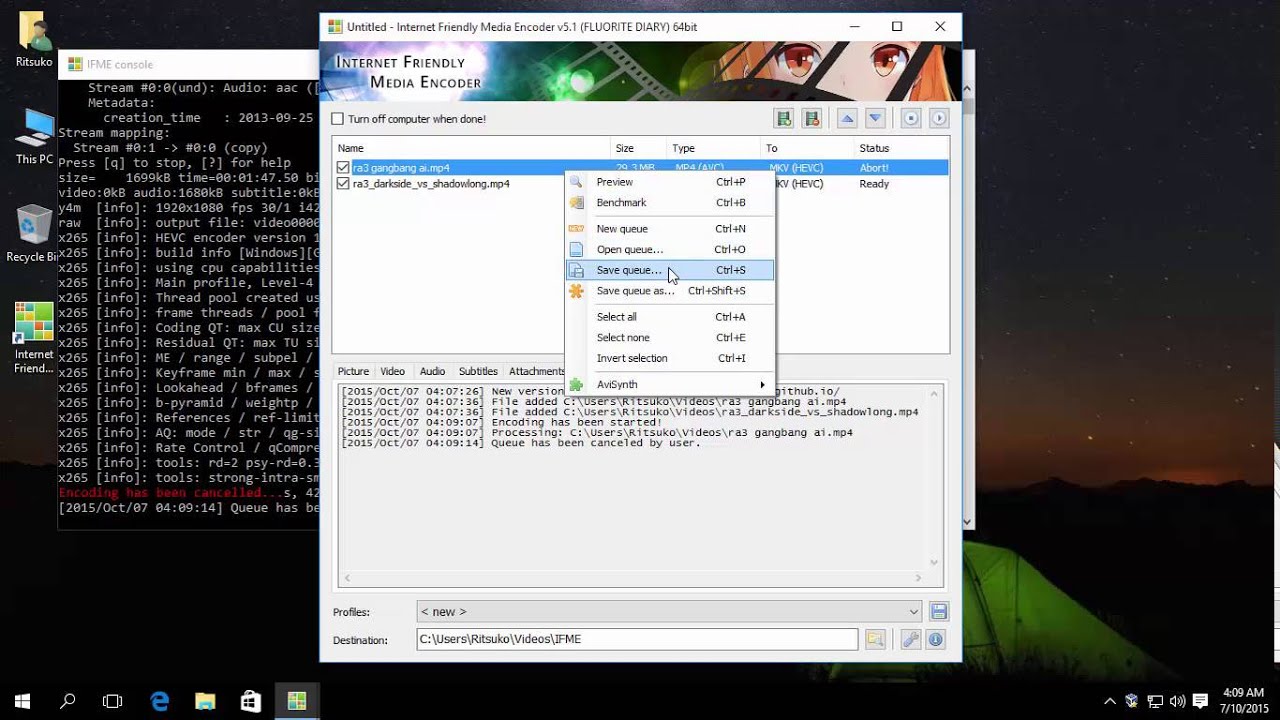Switch to the Video tab
This screenshot has width=1280, height=720.
pyautogui.click(x=392, y=371)
